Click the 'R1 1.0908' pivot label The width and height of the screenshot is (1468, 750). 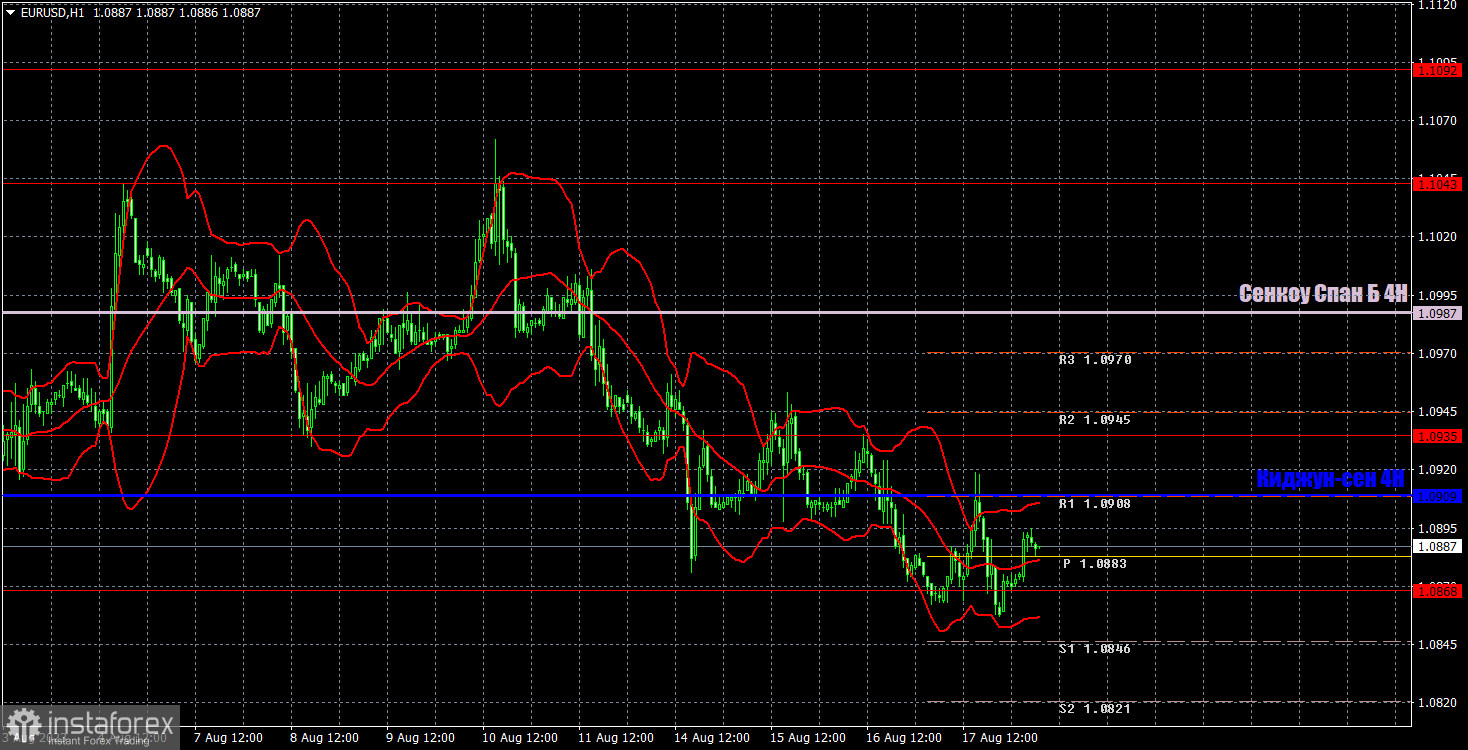pyautogui.click(x=1095, y=504)
